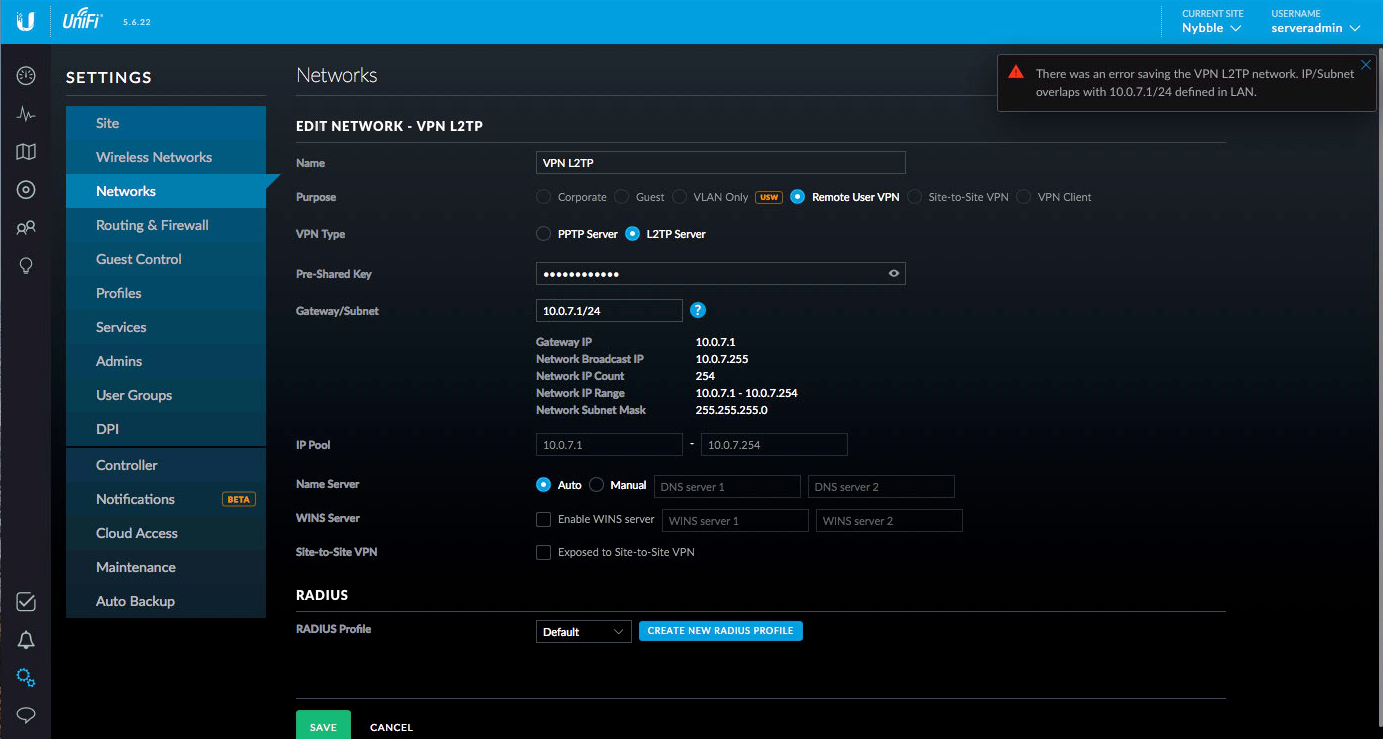1383x739 pixels.
Task: Check Exposed to Site-to-Site VPN
Action: point(544,552)
